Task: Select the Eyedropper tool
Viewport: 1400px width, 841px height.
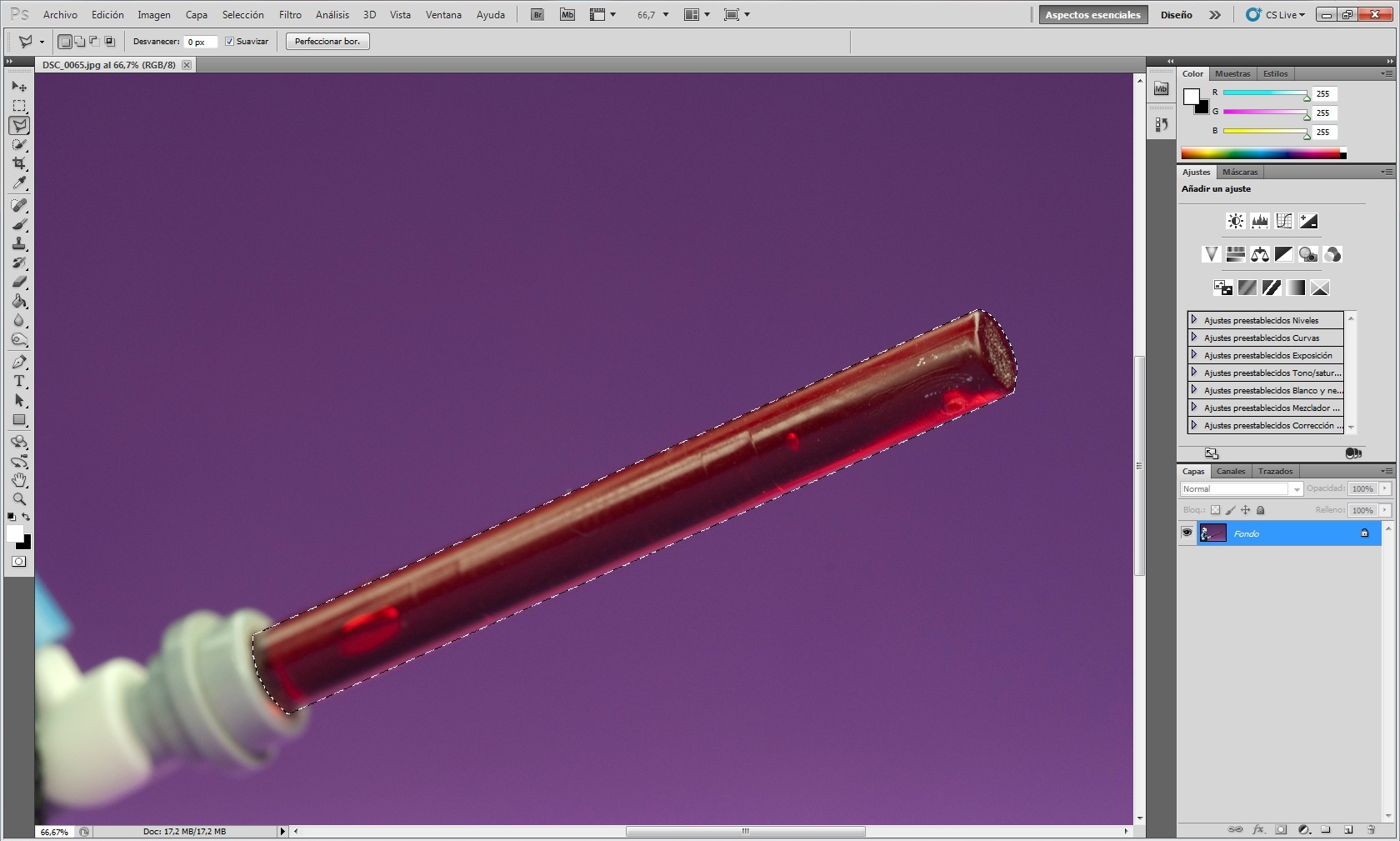Action: point(19,183)
